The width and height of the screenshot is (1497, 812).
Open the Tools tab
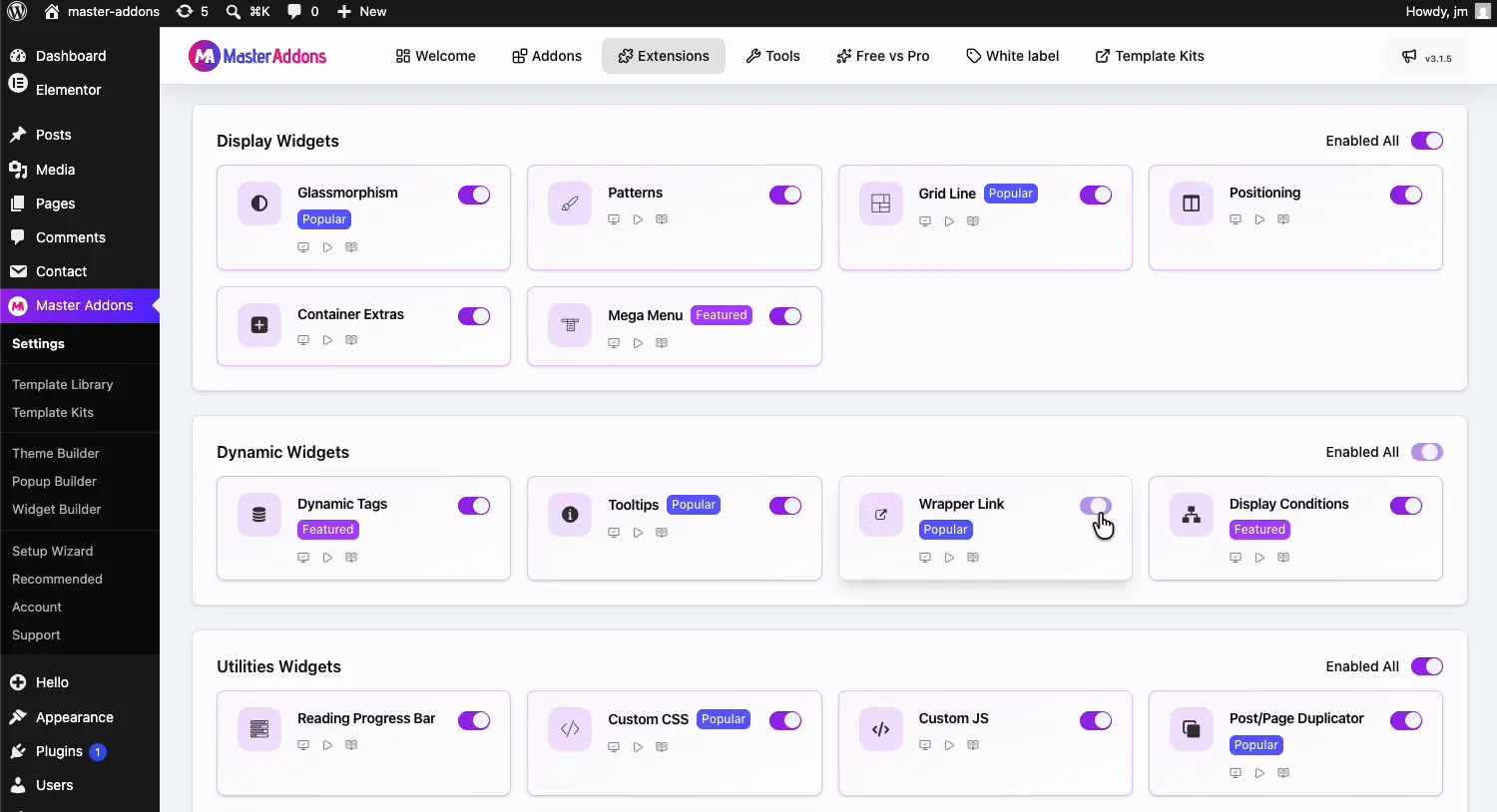pyautogui.click(x=773, y=56)
